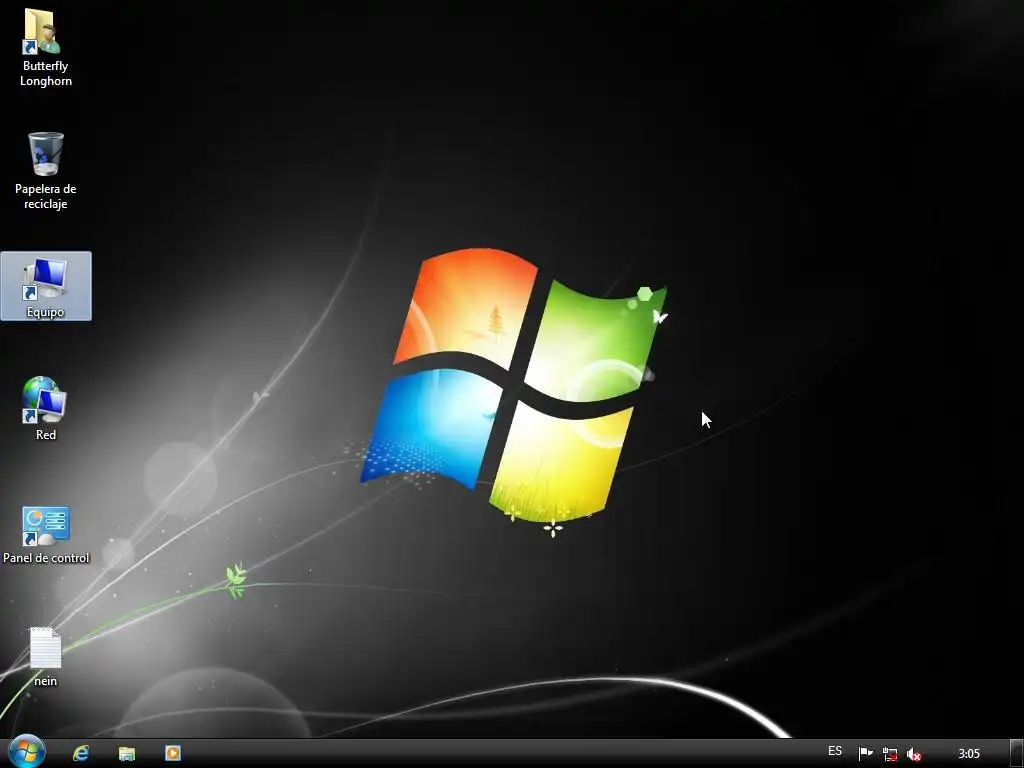The height and width of the screenshot is (768, 1024).
Task: Select the nein text file
Action: [45, 656]
